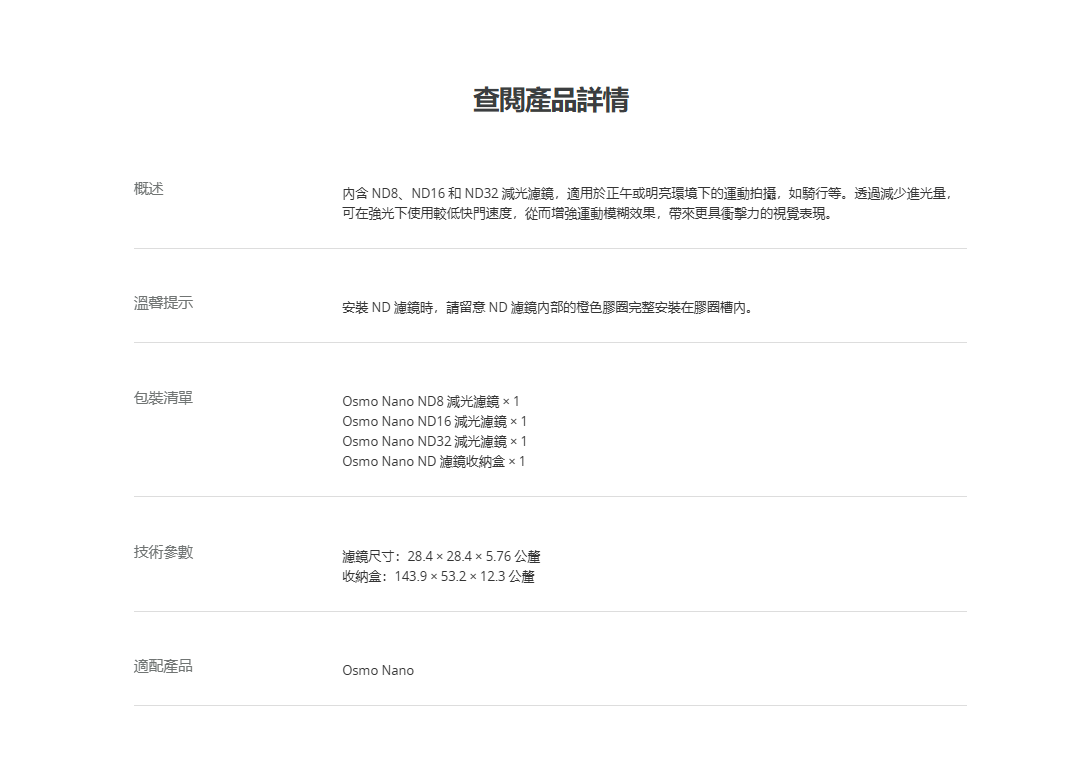This screenshot has width=1087, height=761.
Task: Click the 查閱產品詳情 page heading
Action: 550,100
